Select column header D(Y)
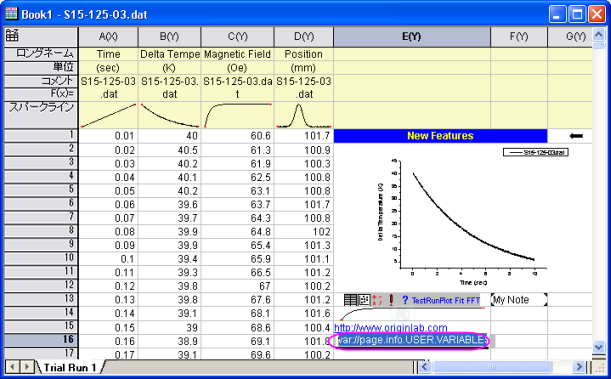Viewport: 611px width, 379px height. point(304,37)
